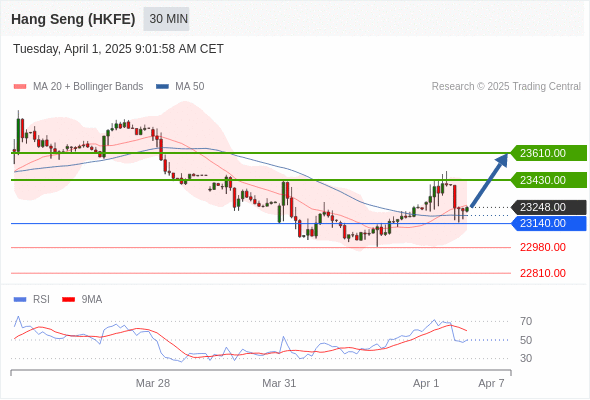Click the 22980.00 red support label

pos(543,247)
